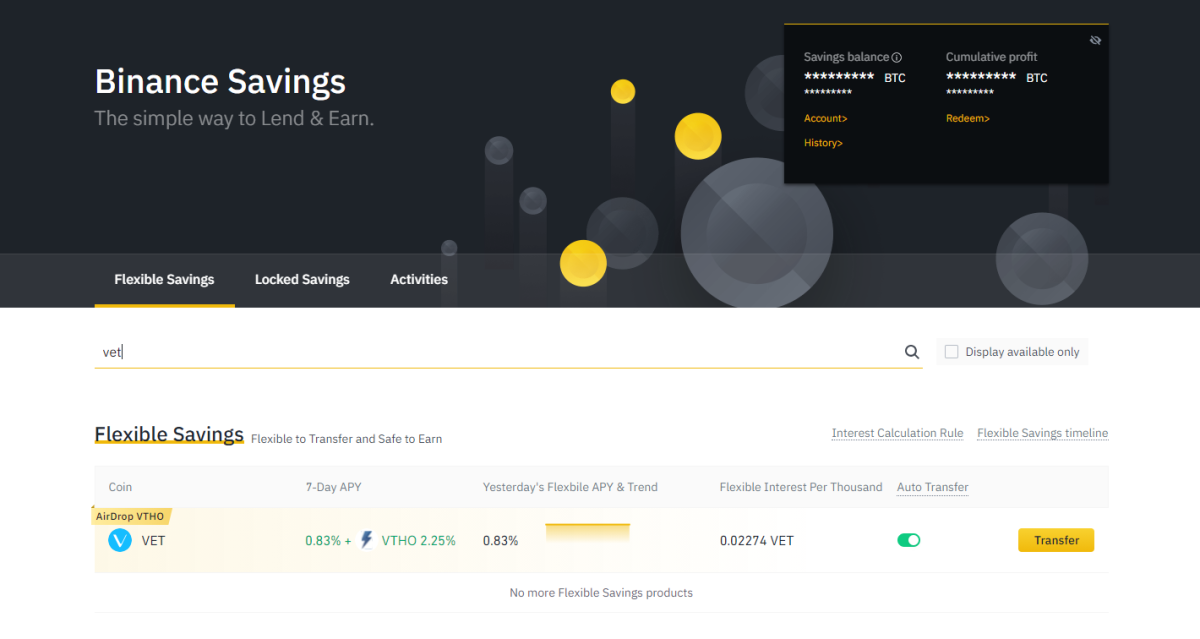Click the '0.02274 VET' interest value
This screenshot has height=639, width=1200.
pos(757,541)
